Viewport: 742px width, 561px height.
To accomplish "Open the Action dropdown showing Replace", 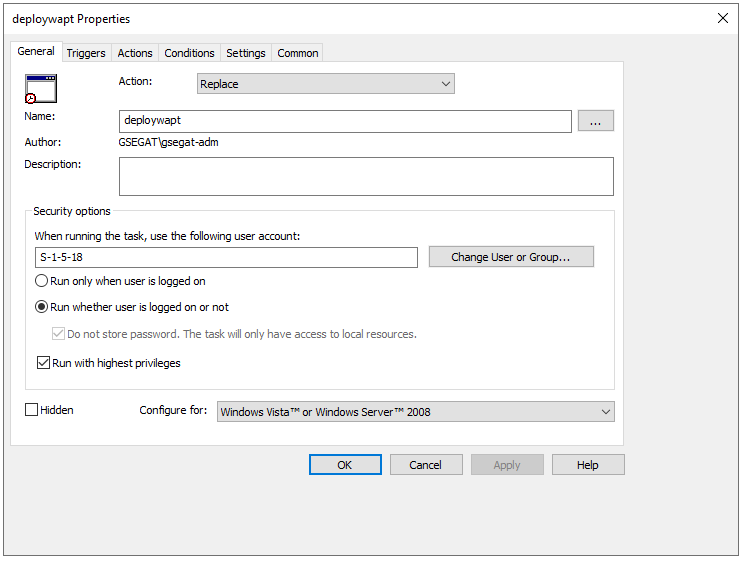I will [325, 84].
